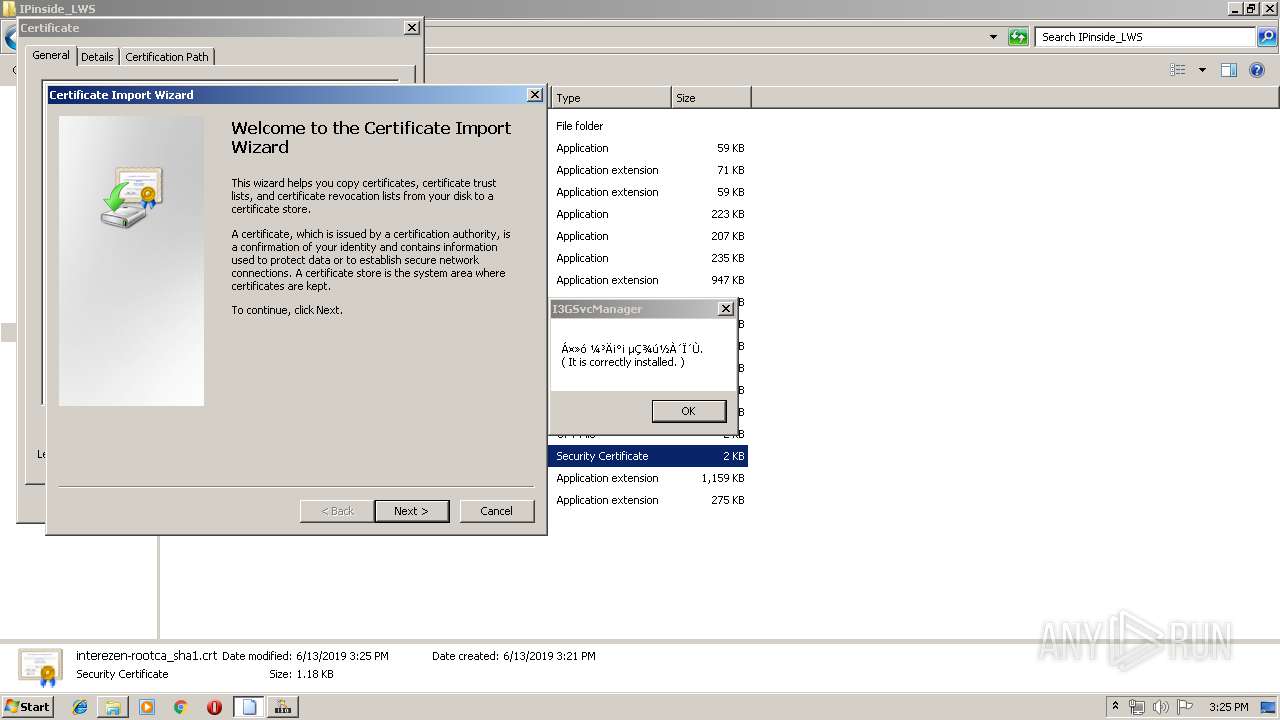The image size is (1280, 720).
Task: Select the blank document taskbar button
Action: click(249, 707)
